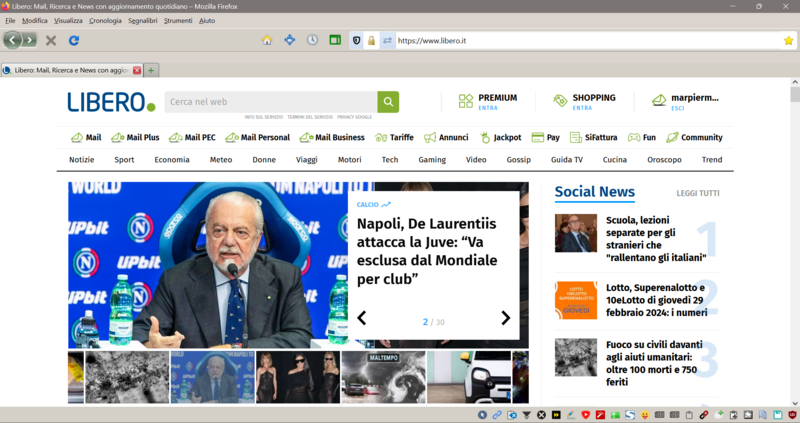The height and width of the screenshot is (423, 800).
Task: Toggle the green sidebar panel icon
Action: click(x=335, y=40)
